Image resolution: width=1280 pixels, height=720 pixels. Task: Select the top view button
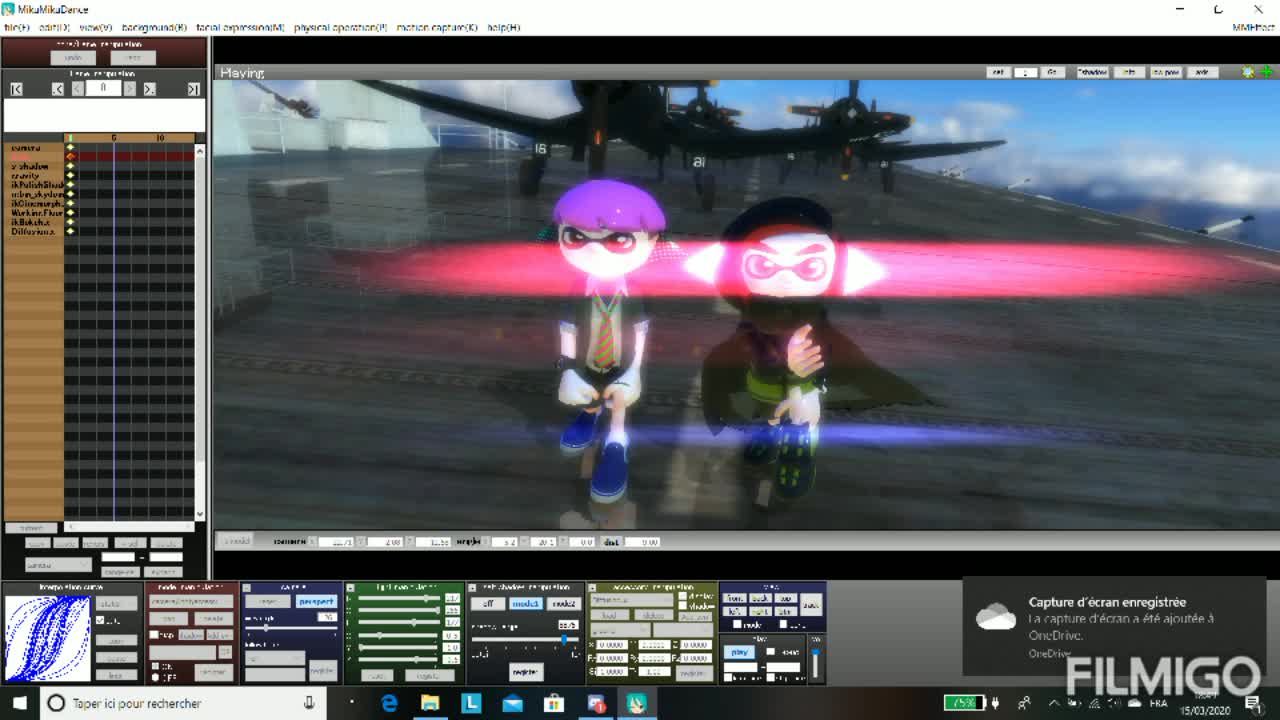coord(785,598)
